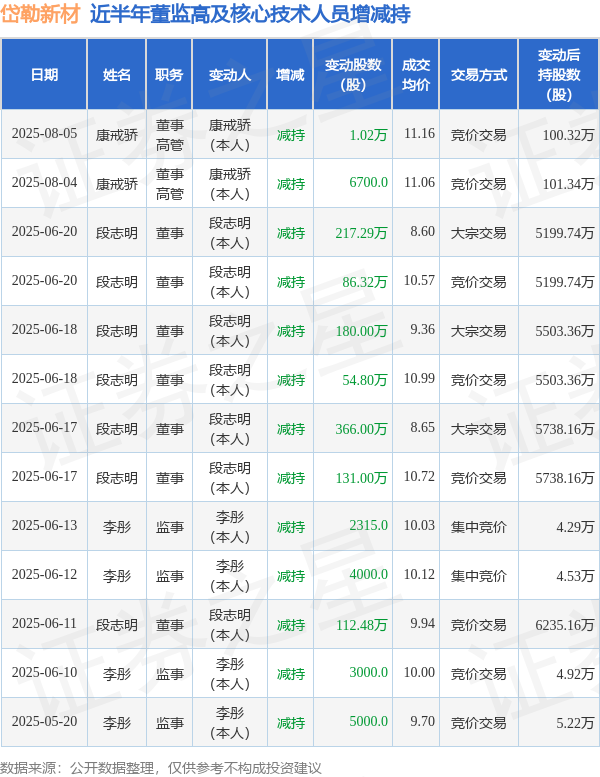Click the average price 10.57
This screenshot has width=600, height=777.
[x=419, y=281]
